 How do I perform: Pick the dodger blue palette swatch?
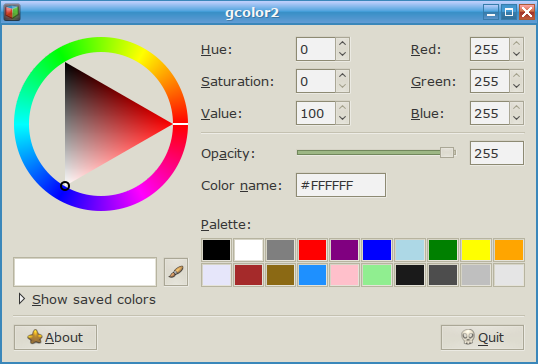coord(312,275)
